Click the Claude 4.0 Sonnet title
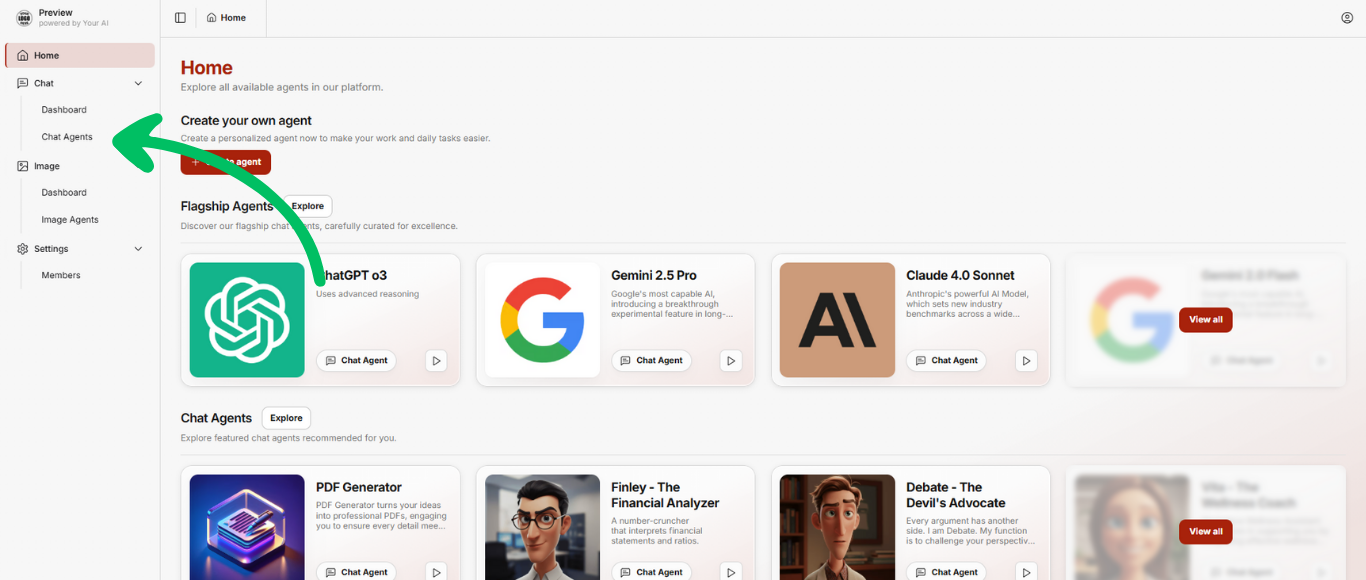 960,275
